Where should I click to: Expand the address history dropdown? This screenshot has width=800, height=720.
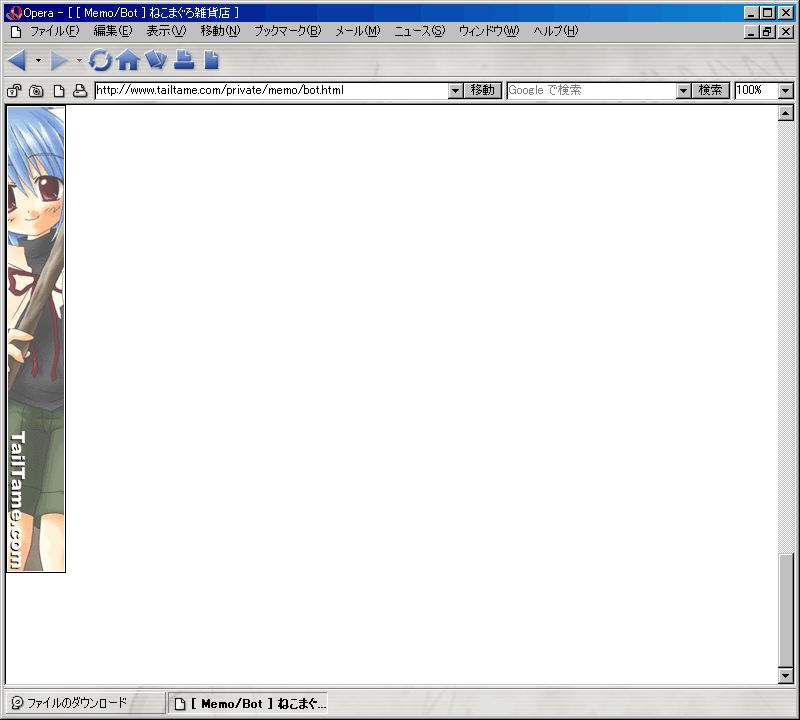[456, 91]
